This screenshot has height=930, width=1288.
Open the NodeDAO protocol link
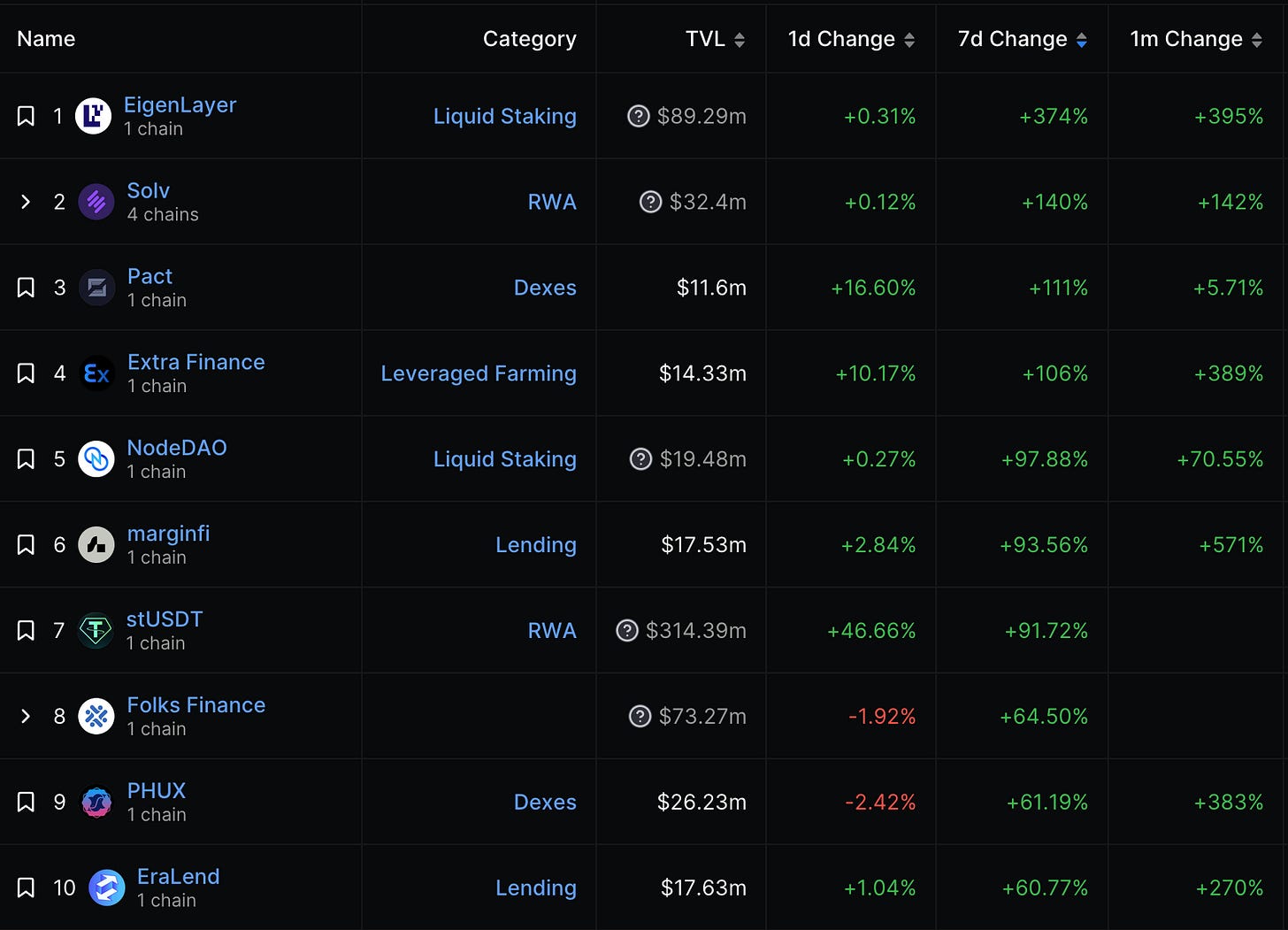[177, 448]
